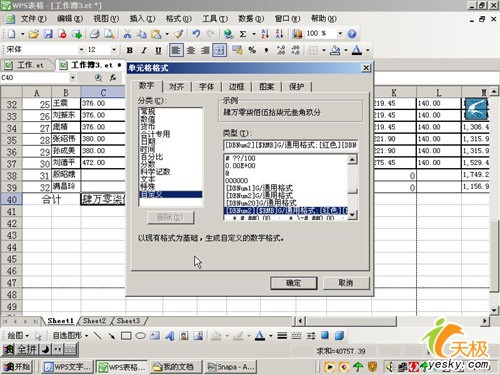
Task: Open the 格式 menu
Action: pos(178,19)
